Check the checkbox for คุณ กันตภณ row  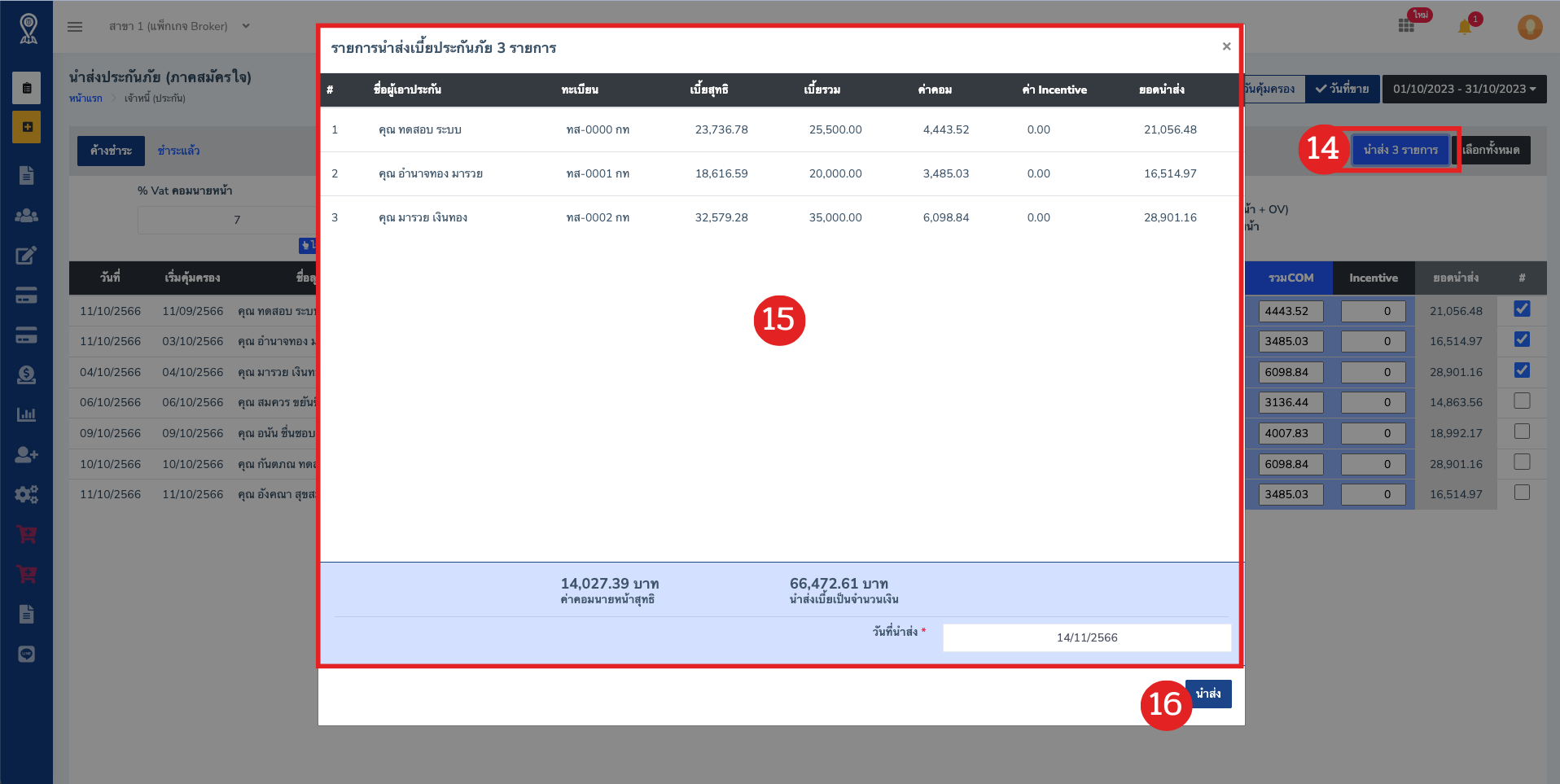pos(1522,462)
